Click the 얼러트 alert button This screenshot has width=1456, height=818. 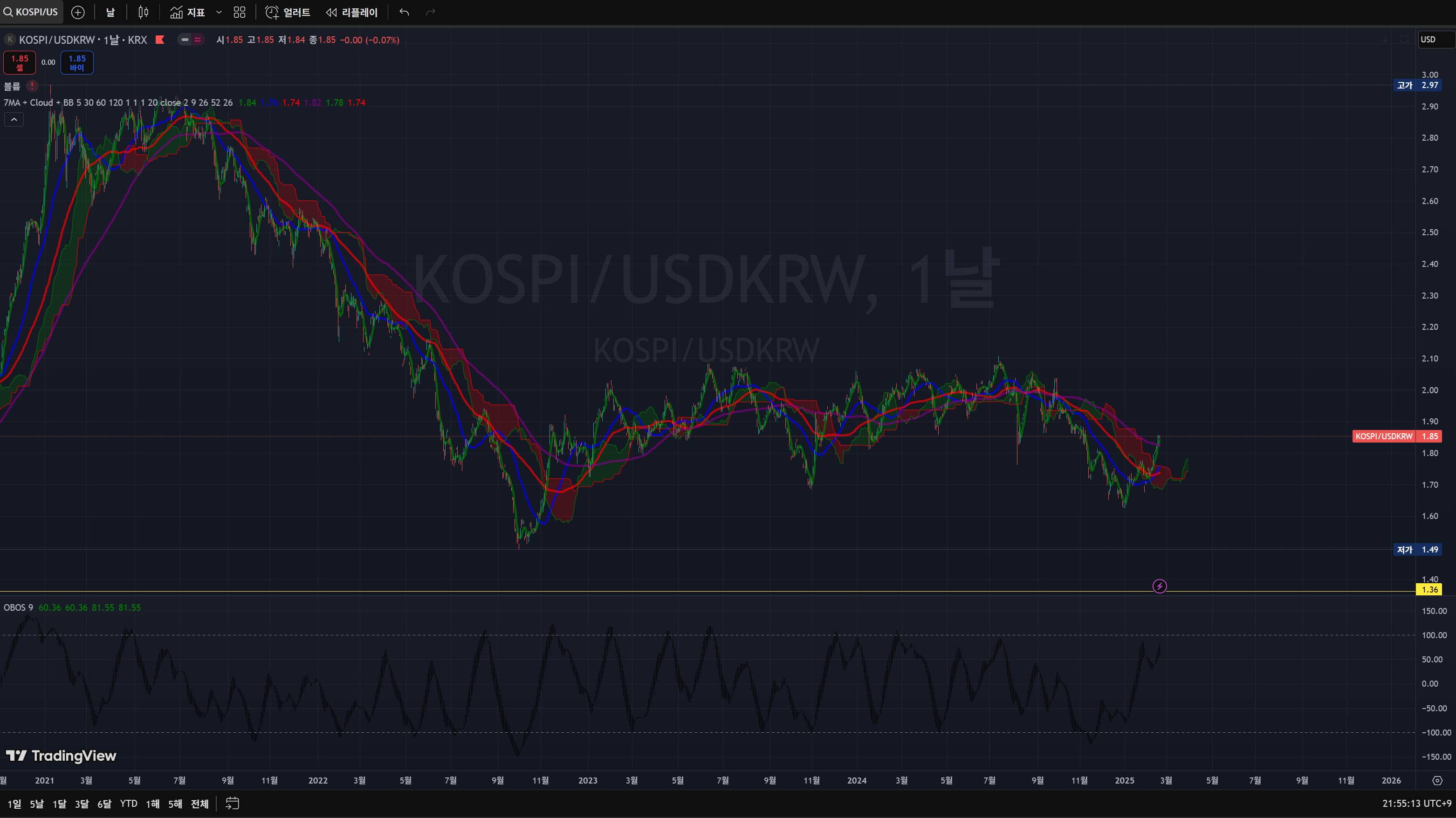point(288,12)
